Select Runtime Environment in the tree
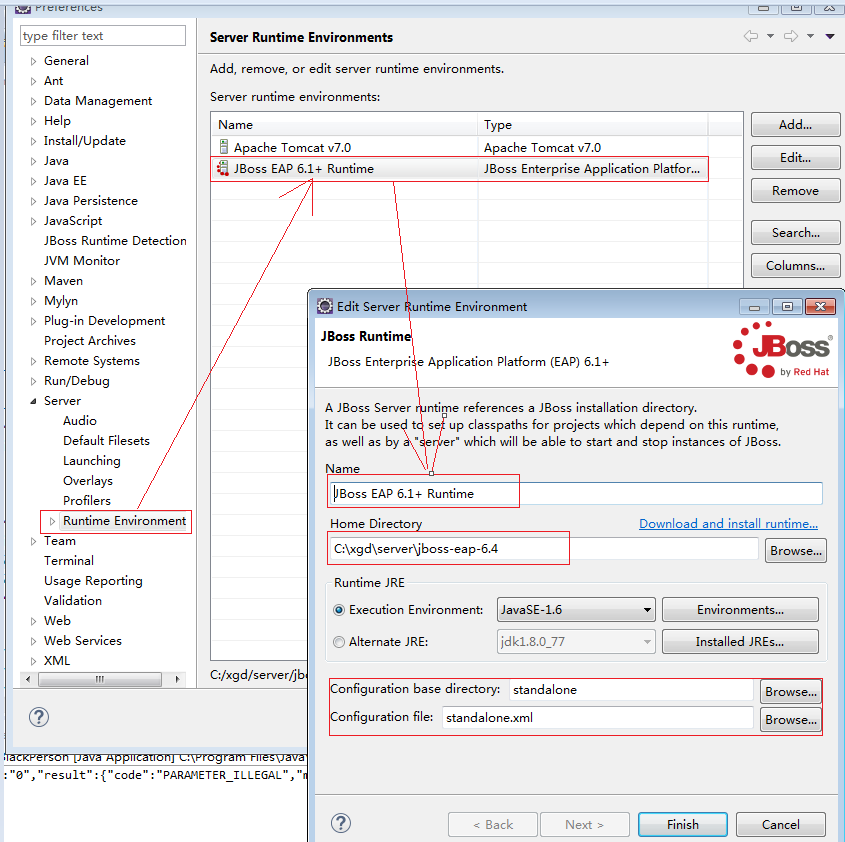 coord(124,521)
